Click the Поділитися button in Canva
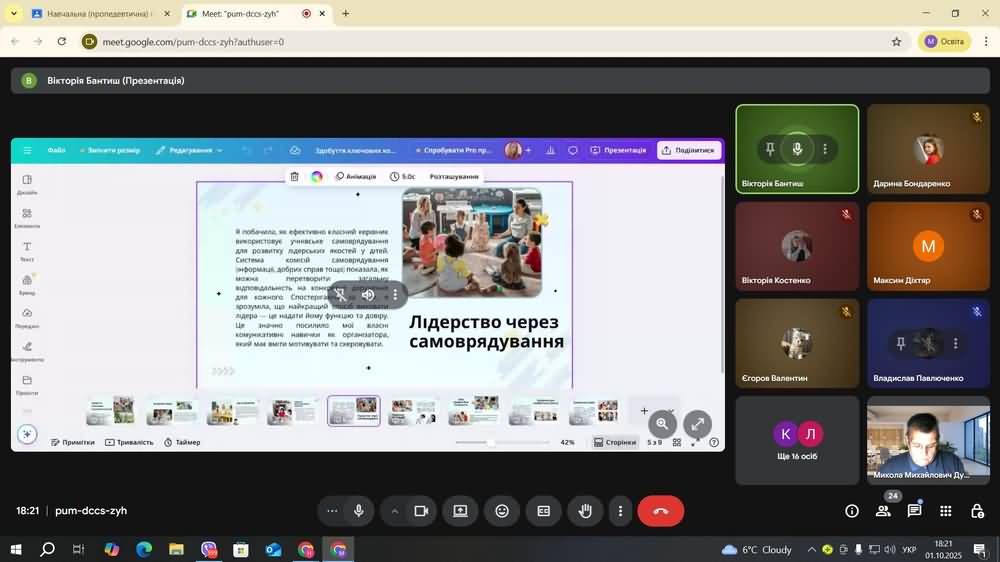Screen dimensions: 1000x562 tap(688, 150)
